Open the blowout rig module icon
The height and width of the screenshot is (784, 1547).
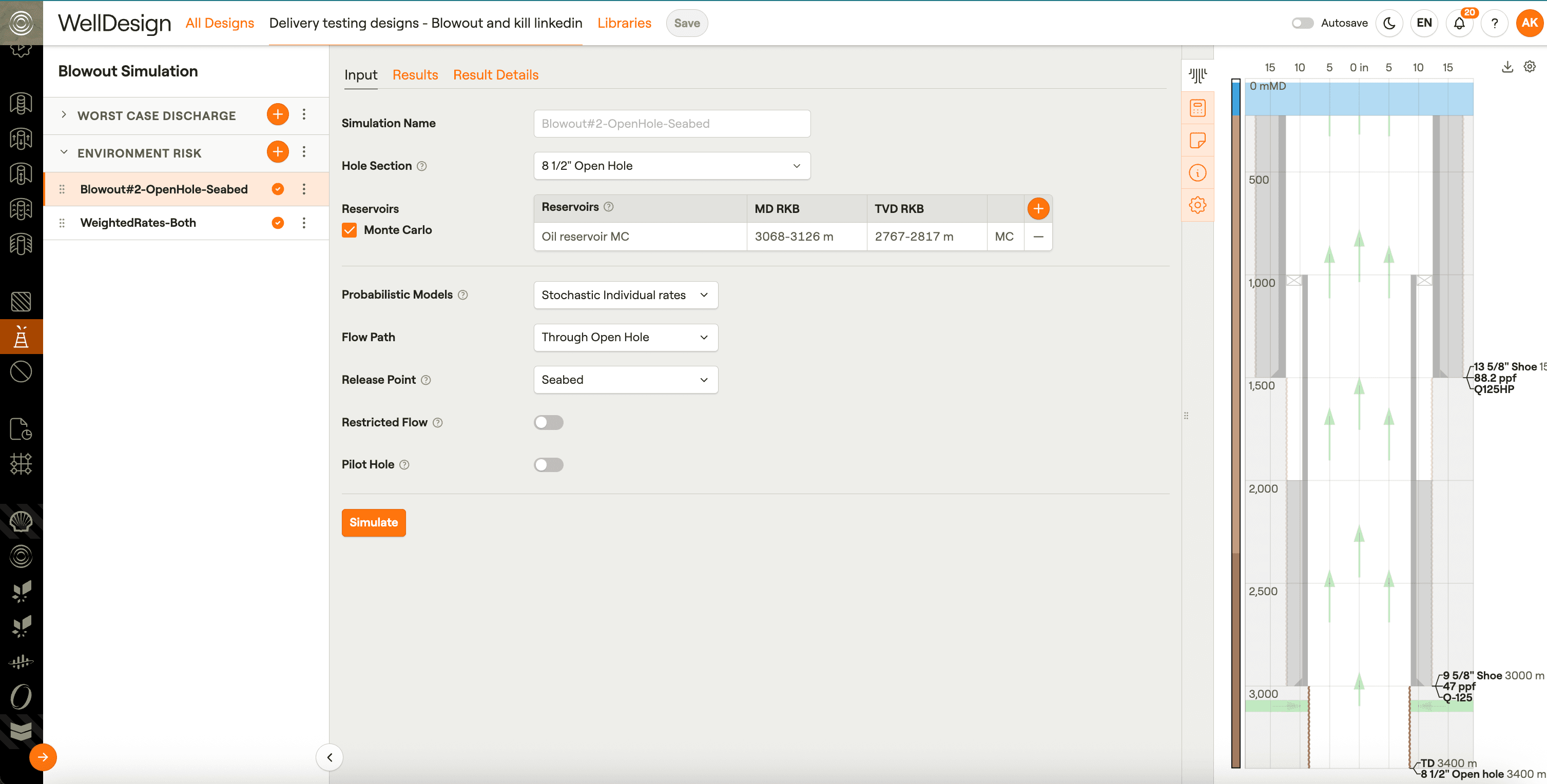(x=21, y=338)
